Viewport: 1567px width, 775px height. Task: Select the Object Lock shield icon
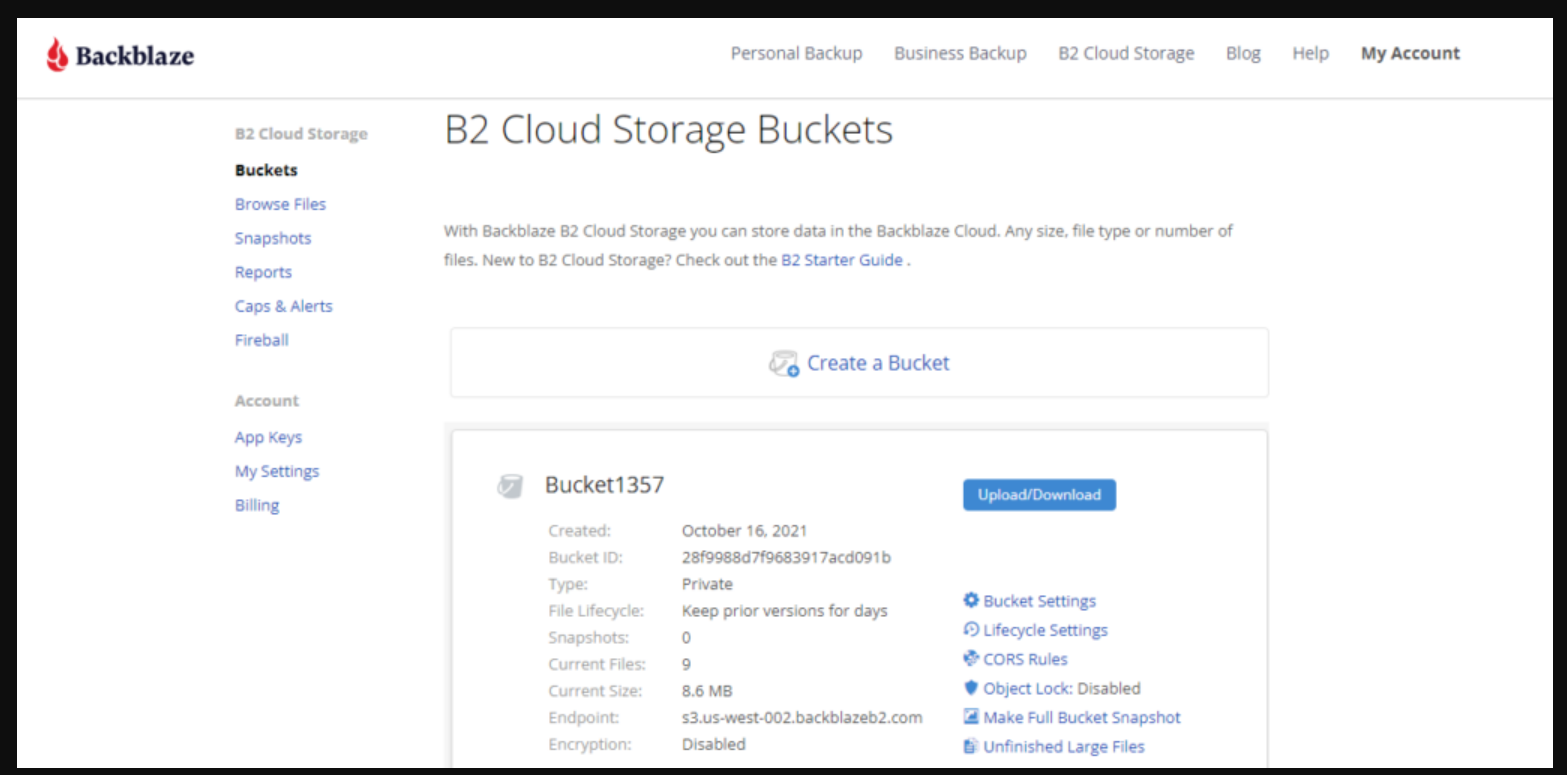(x=971, y=688)
